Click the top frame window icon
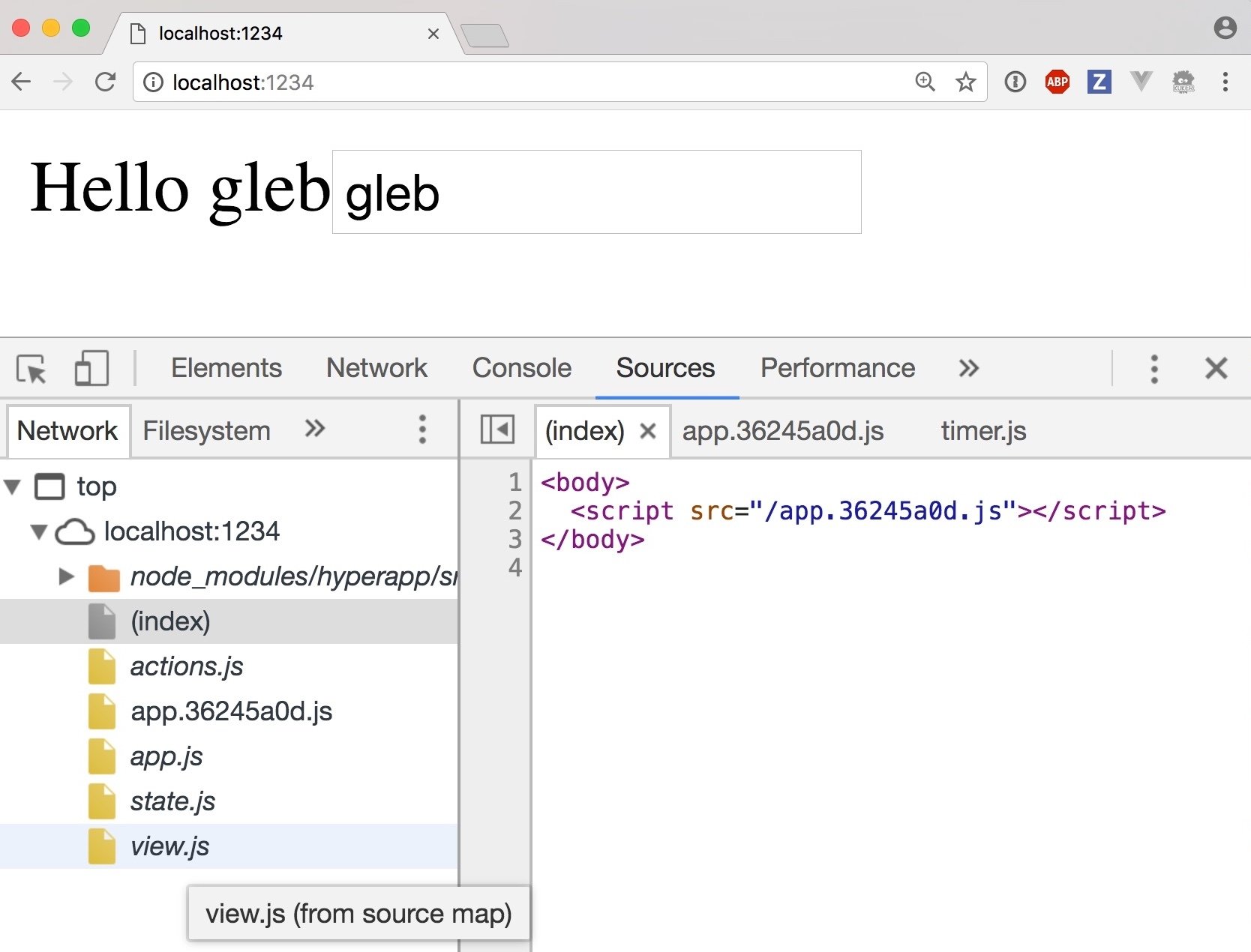This screenshot has width=1251, height=952. 50,487
